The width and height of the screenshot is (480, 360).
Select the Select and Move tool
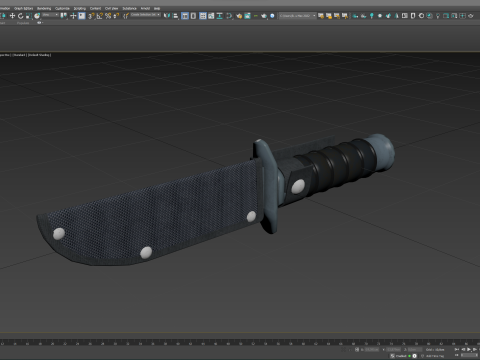(12, 16)
